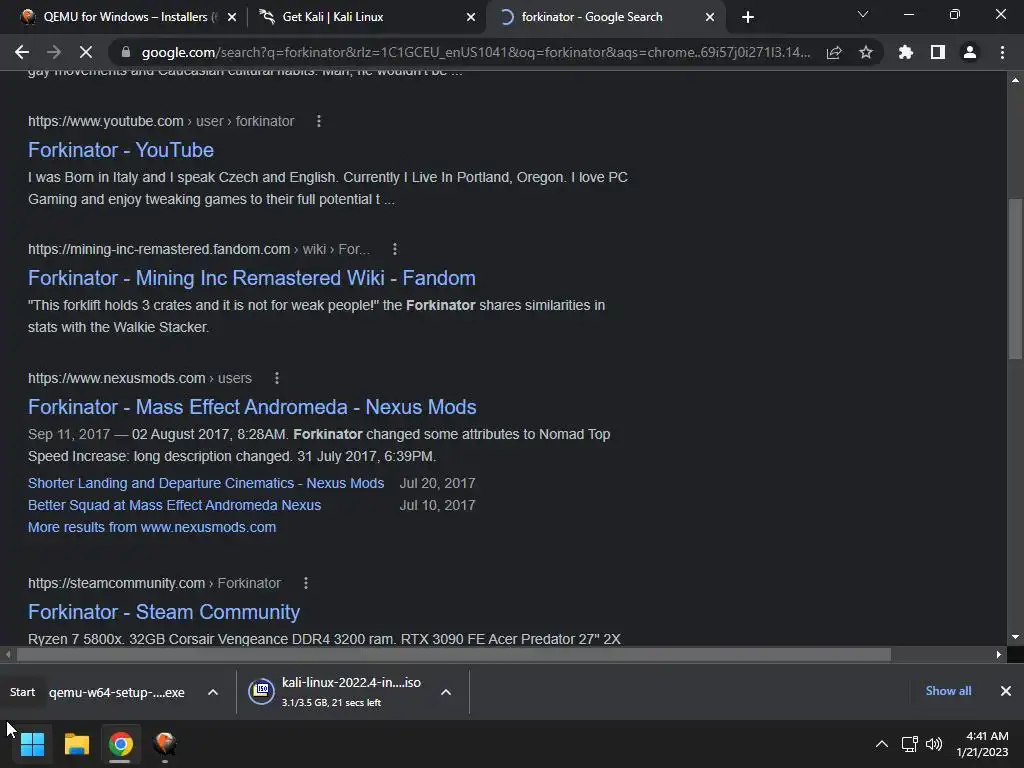Open the Forkinator - YouTube result
1024x768 pixels.
121,150
